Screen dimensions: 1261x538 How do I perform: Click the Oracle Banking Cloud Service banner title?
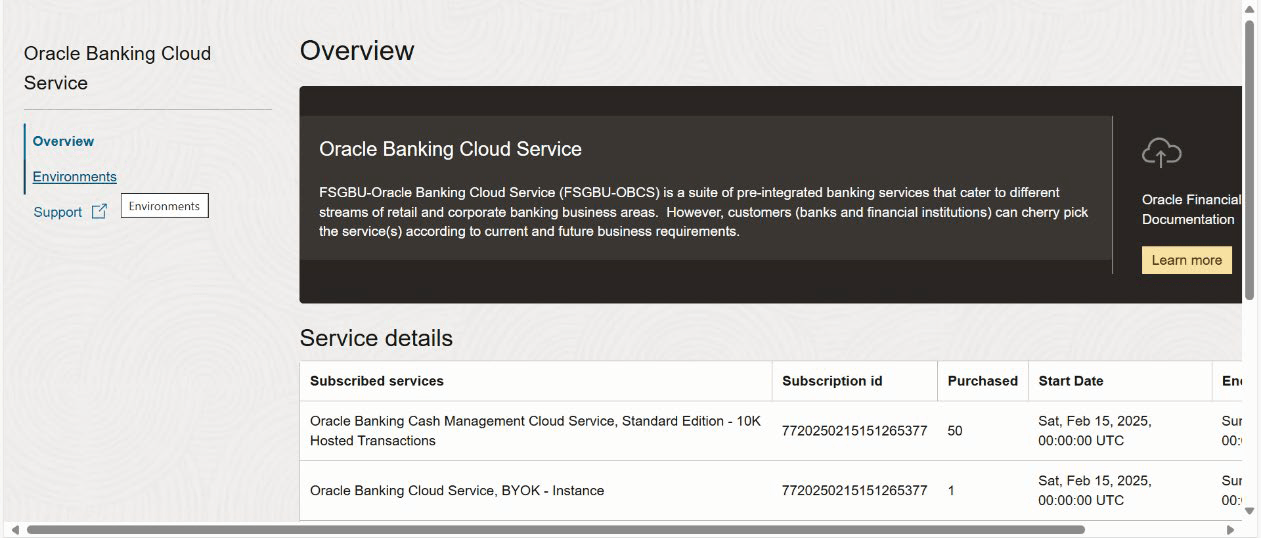(x=450, y=149)
